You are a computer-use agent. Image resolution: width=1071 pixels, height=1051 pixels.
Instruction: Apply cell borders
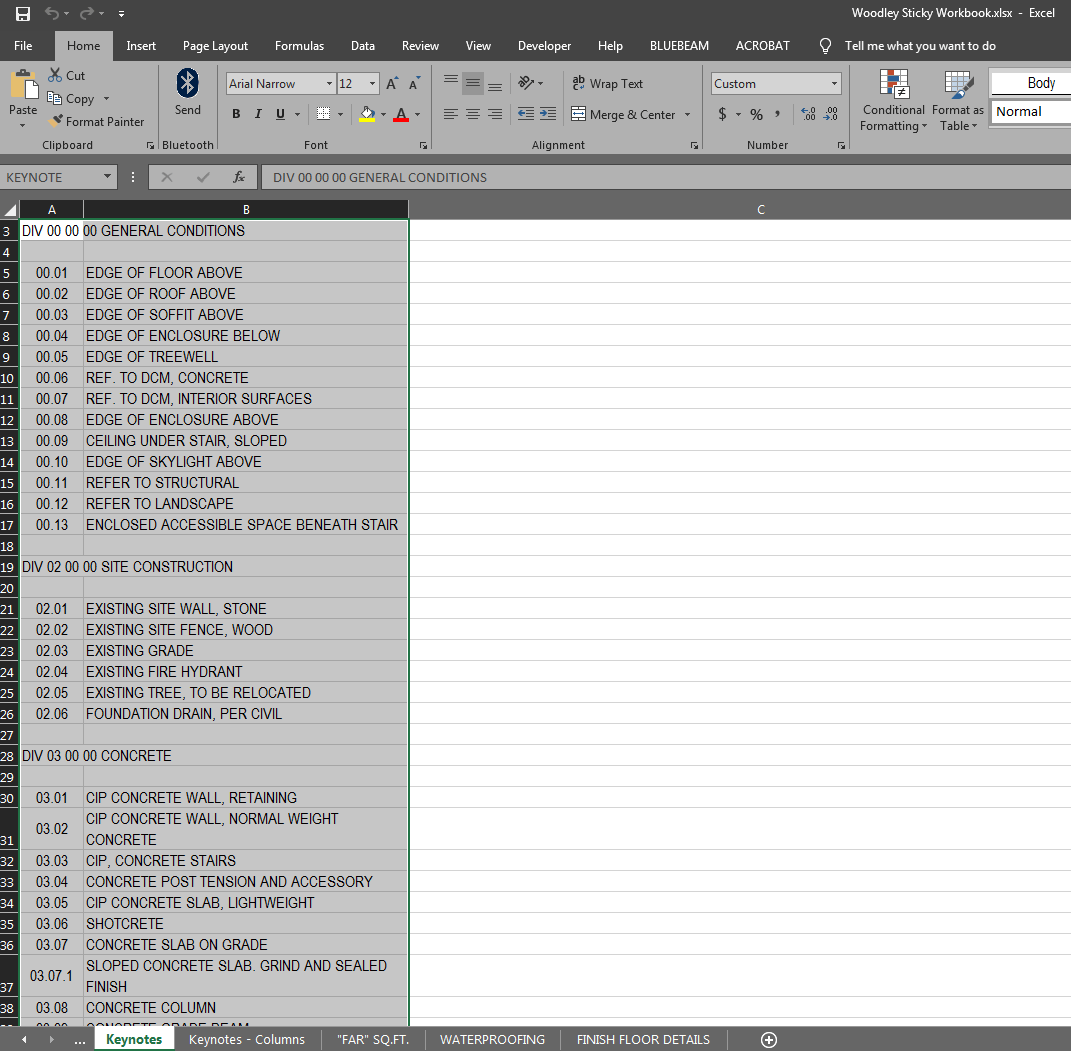point(324,114)
